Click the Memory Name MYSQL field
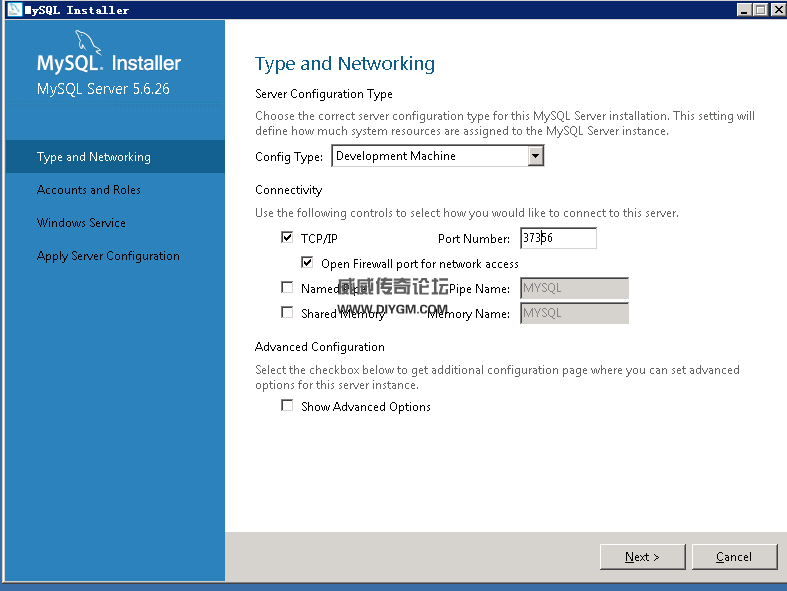The width and height of the screenshot is (787, 591). coord(575,313)
